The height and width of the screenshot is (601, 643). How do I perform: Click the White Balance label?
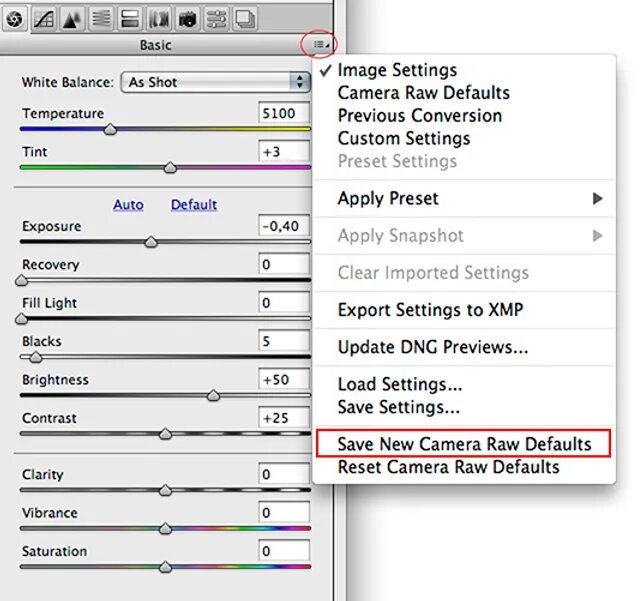[x=68, y=82]
